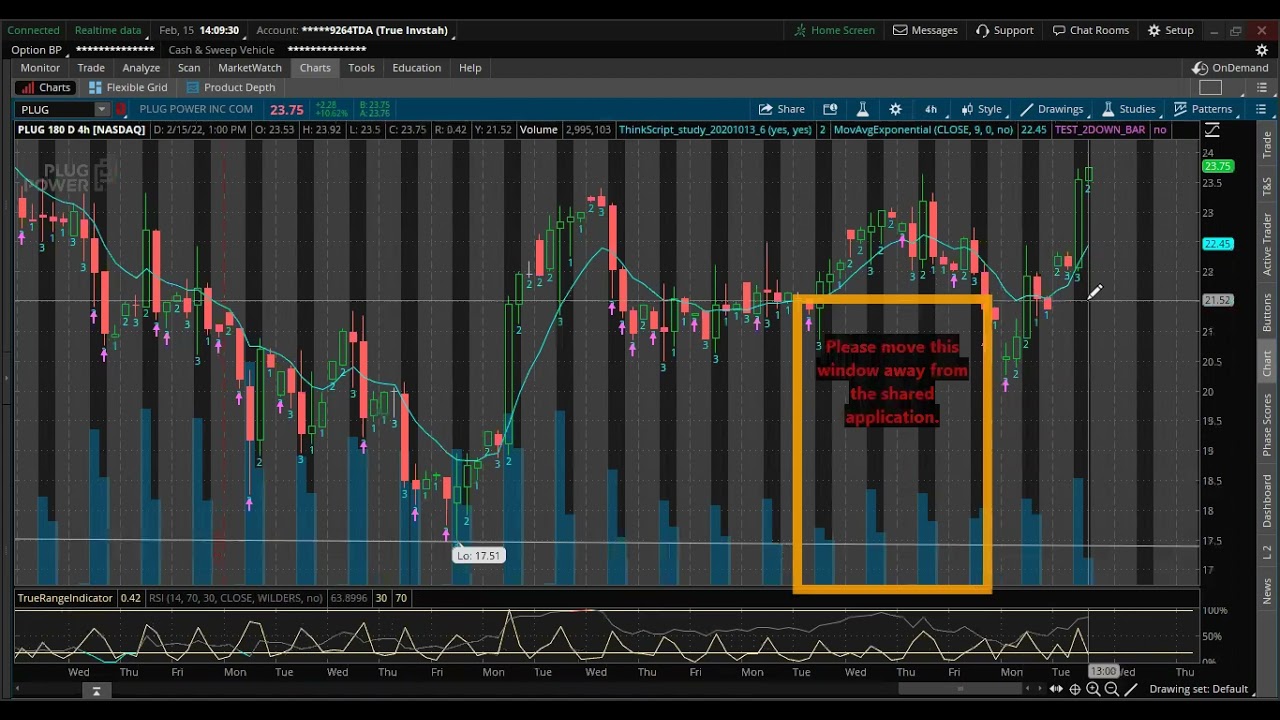1280x720 pixels.
Task: Switch to the Scan tab
Action: click(189, 68)
